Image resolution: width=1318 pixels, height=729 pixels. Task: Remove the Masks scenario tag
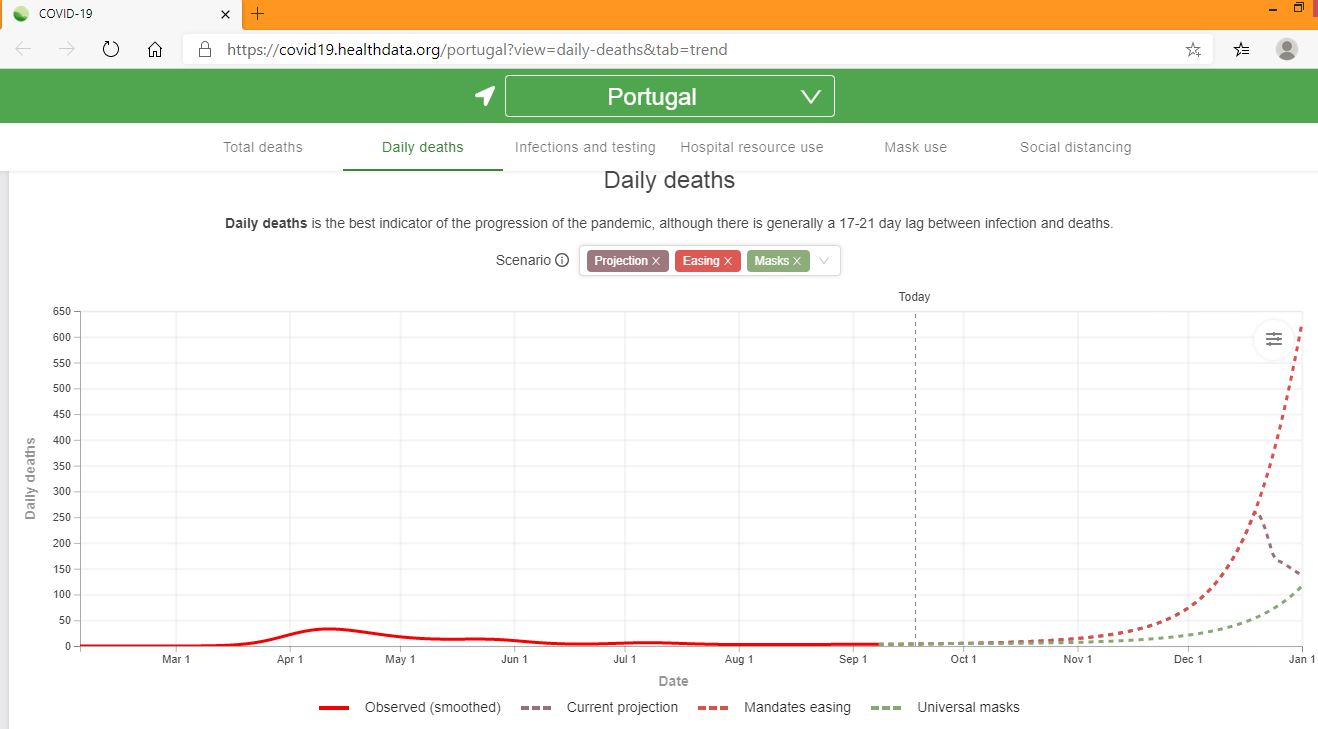click(797, 261)
